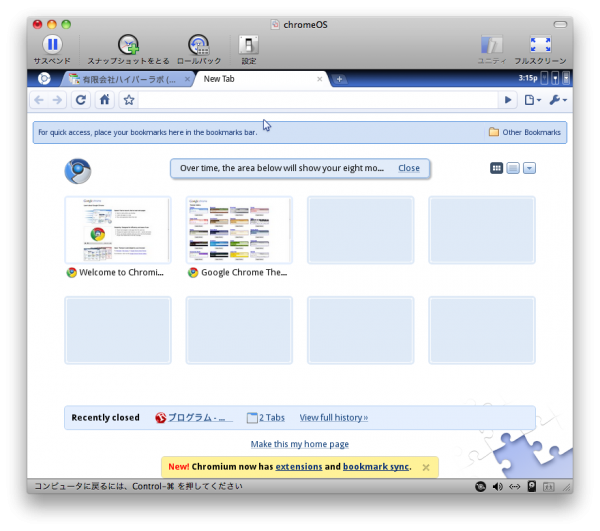600x531 pixels.
Task: Click into the address bar
Action: (318, 100)
